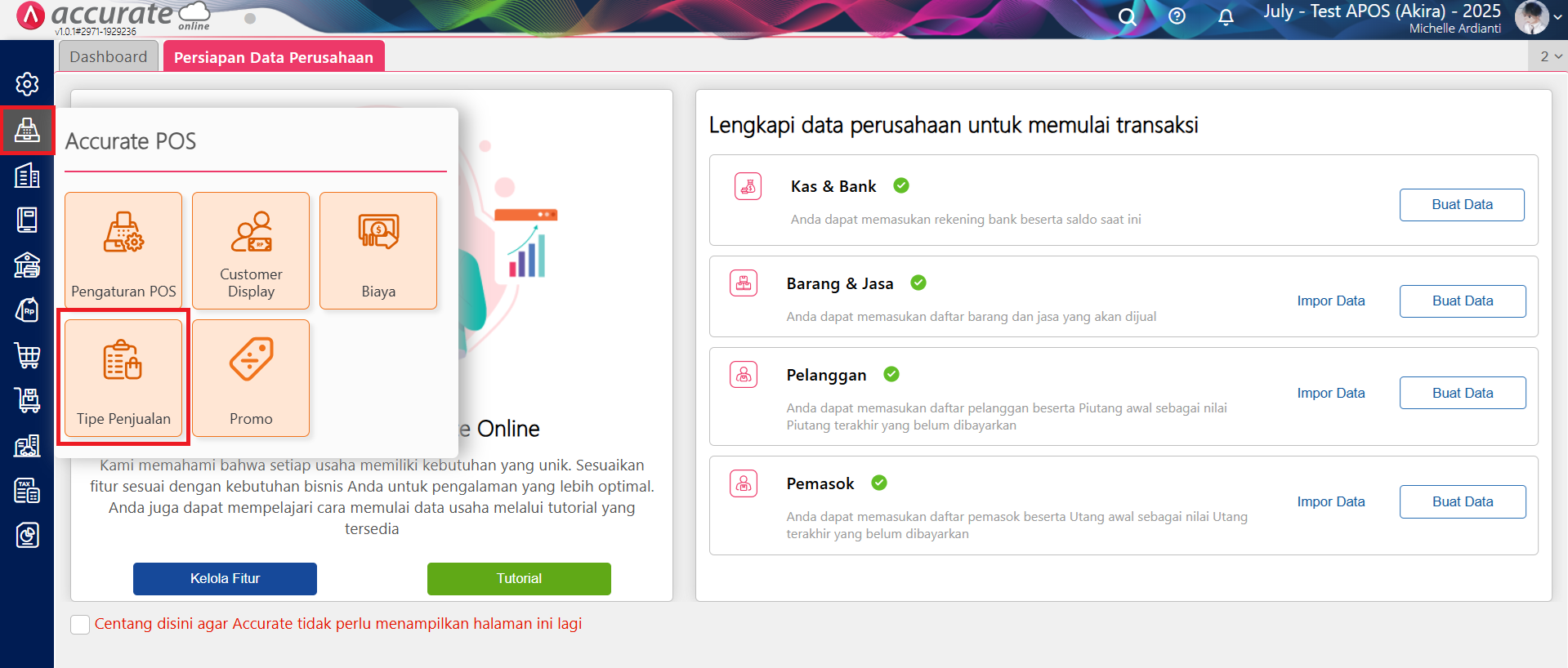The height and width of the screenshot is (668, 1568).
Task: Open the notification bell
Action: tap(1226, 17)
